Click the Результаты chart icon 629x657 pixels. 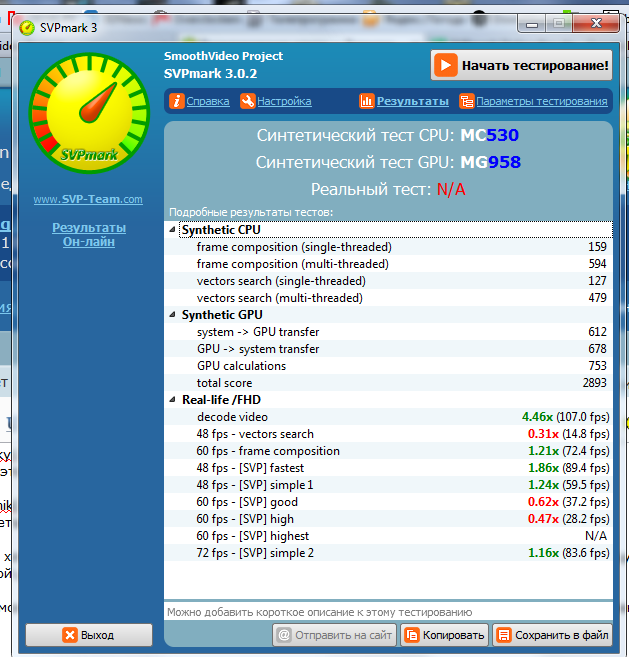pyautogui.click(x=367, y=101)
